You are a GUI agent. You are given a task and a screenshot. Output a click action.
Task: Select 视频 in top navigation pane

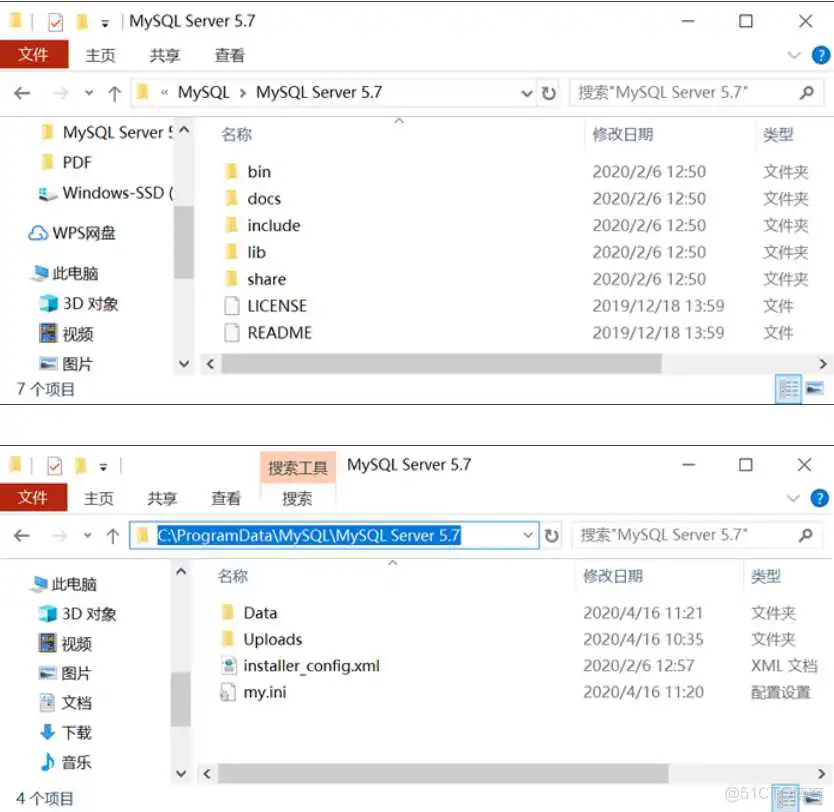click(66, 334)
